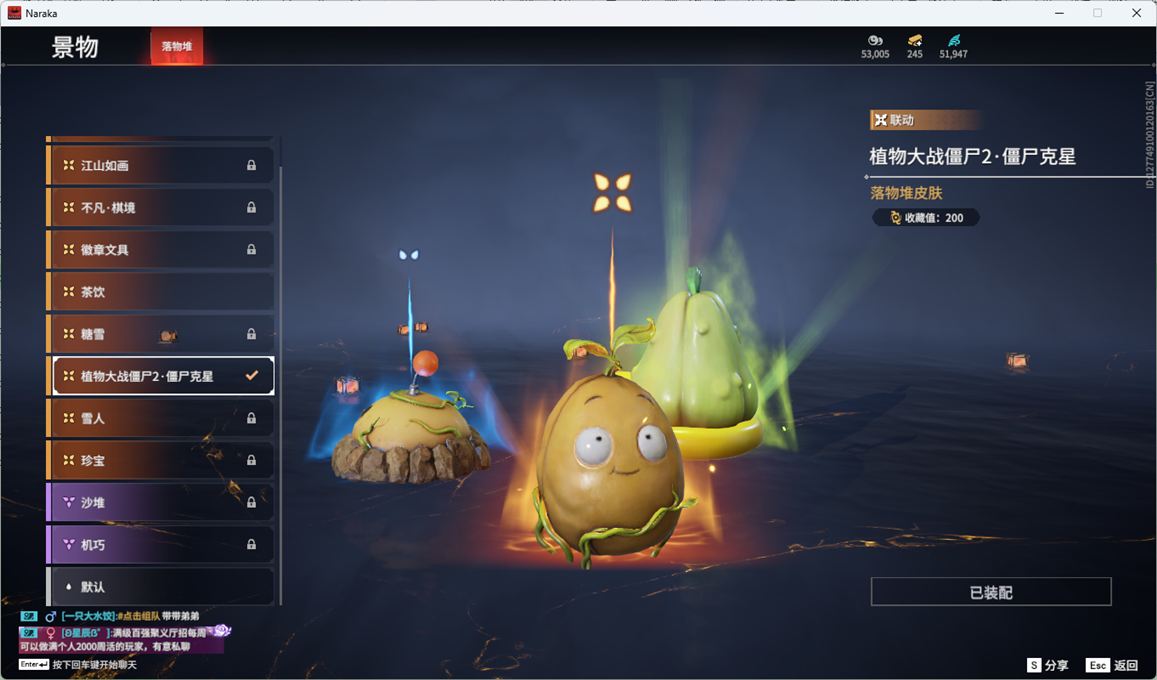Viewport: 1157px width, 680px height.
Task: Click the teal feather currency icon
Action: 953,40
